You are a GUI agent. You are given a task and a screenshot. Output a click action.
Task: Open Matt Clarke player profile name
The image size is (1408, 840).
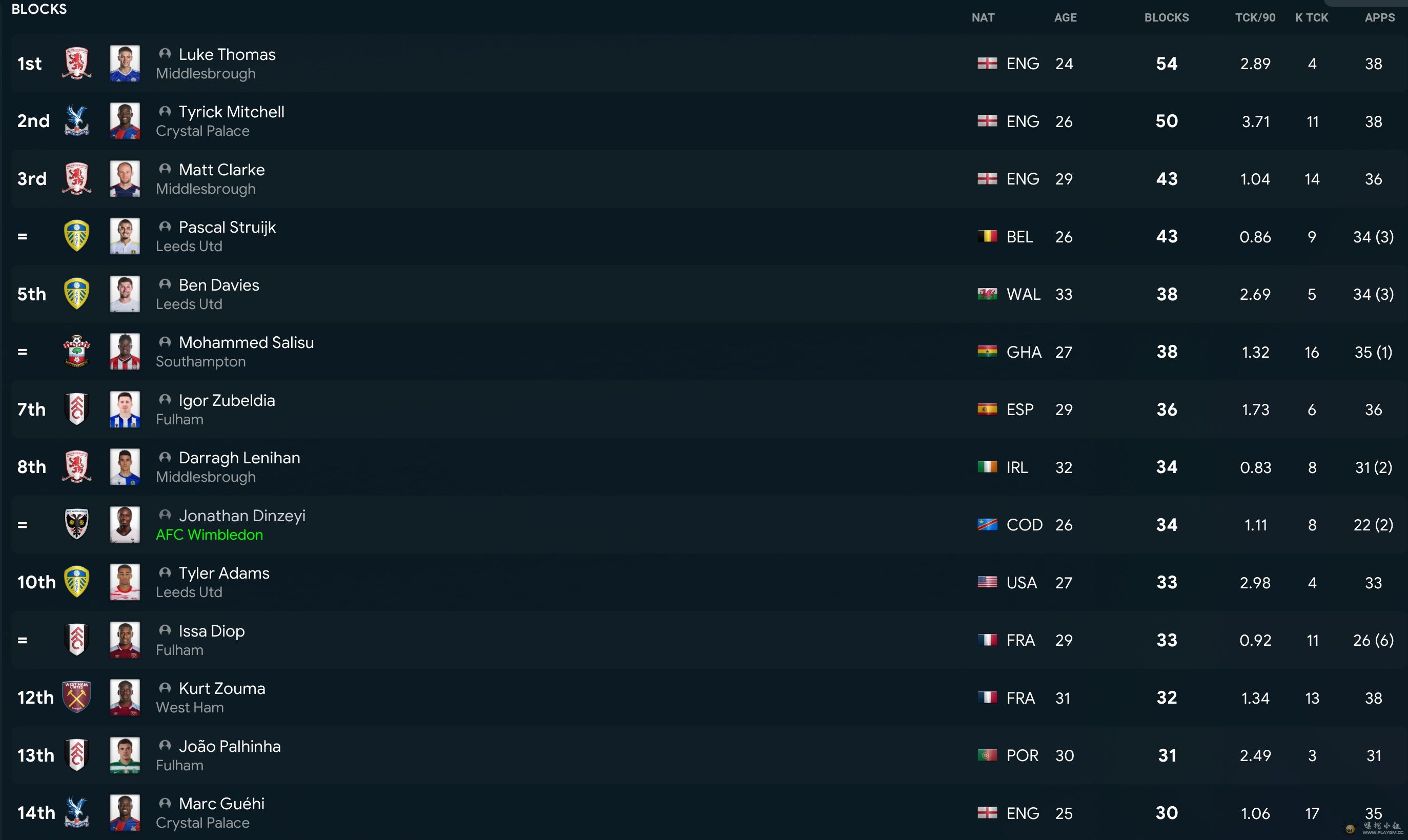coord(221,170)
